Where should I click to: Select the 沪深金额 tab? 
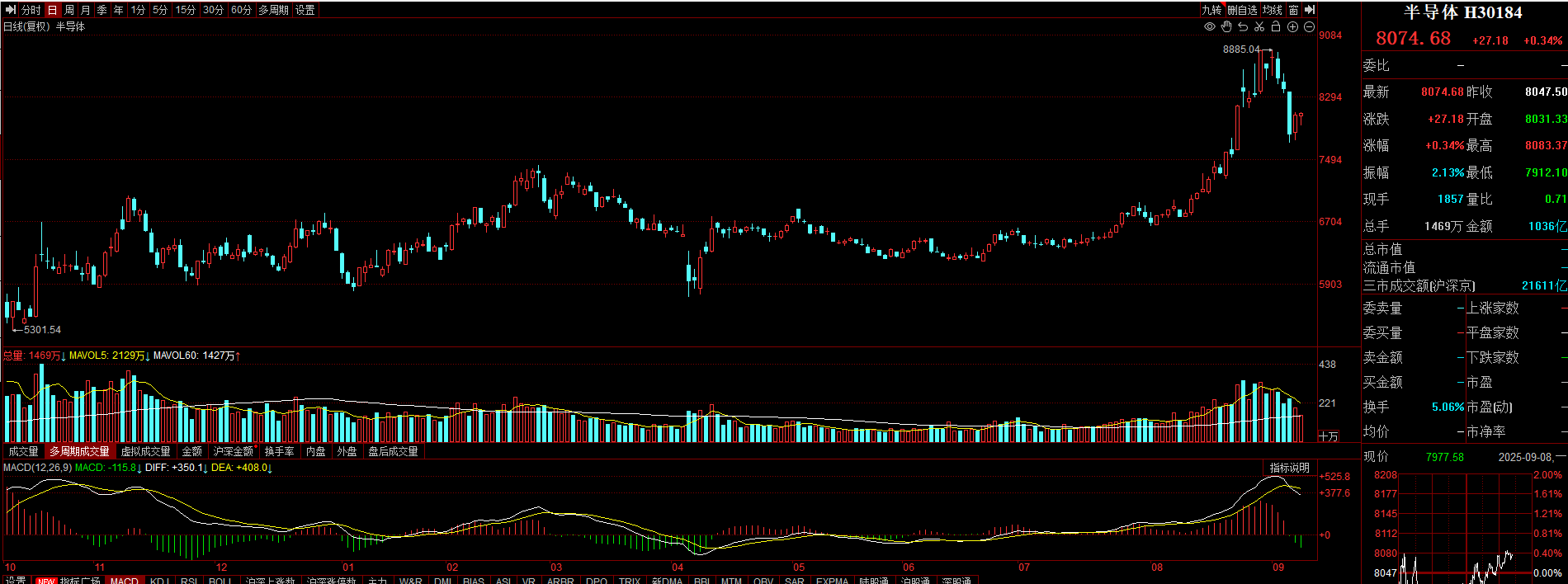(x=234, y=451)
